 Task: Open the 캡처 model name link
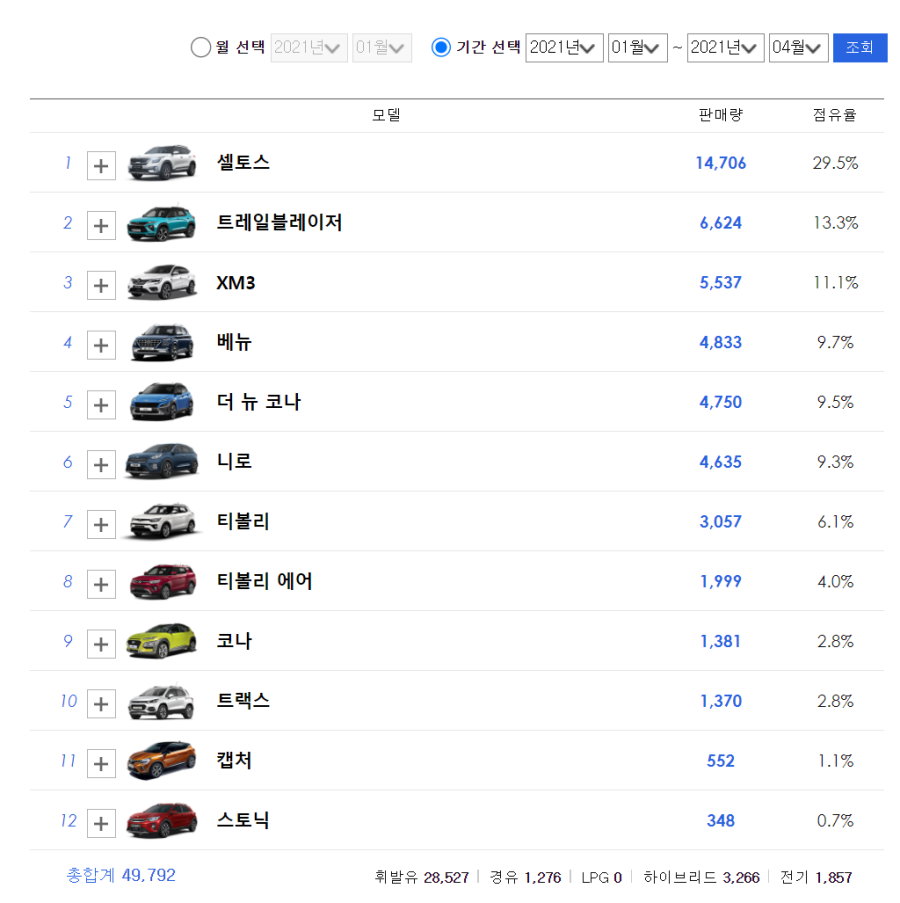pos(234,761)
